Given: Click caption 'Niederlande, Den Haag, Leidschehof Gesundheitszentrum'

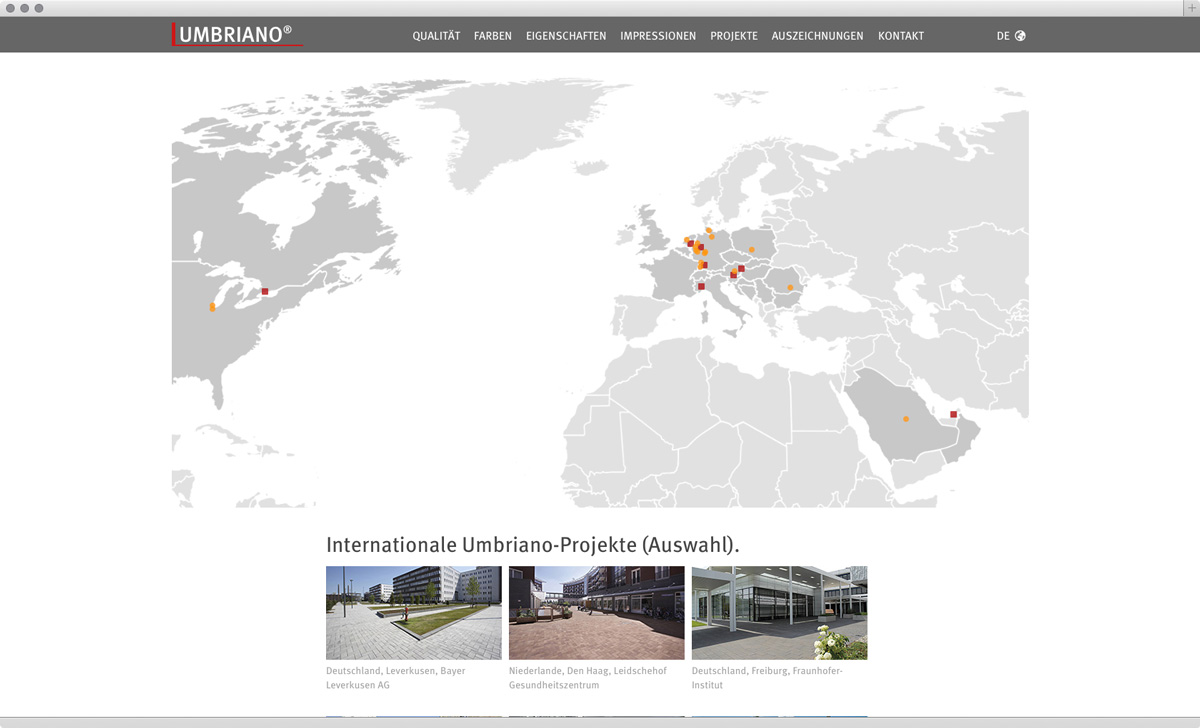Looking at the screenshot, I should [x=588, y=678].
